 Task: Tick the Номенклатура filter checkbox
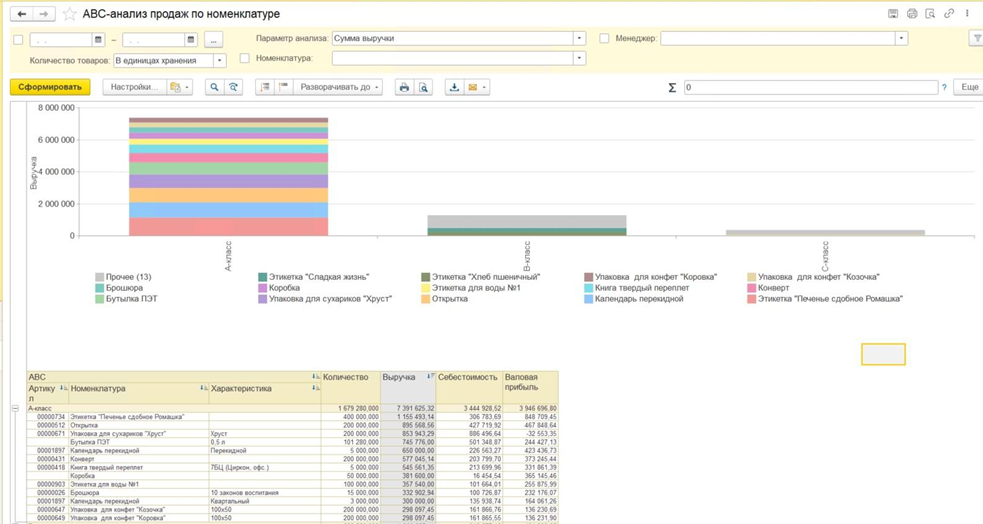pyautogui.click(x=244, y=59)
